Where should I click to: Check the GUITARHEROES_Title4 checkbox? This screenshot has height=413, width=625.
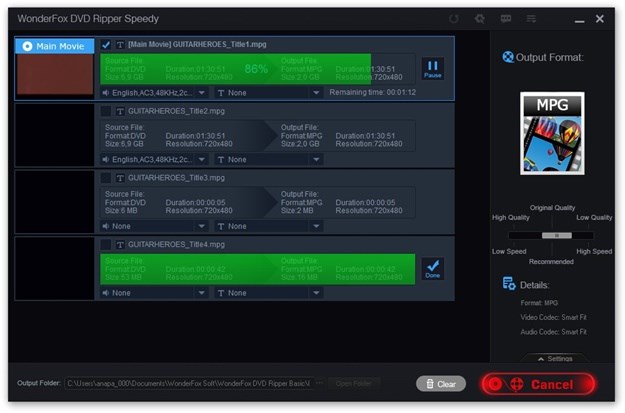tap(106, 244)
